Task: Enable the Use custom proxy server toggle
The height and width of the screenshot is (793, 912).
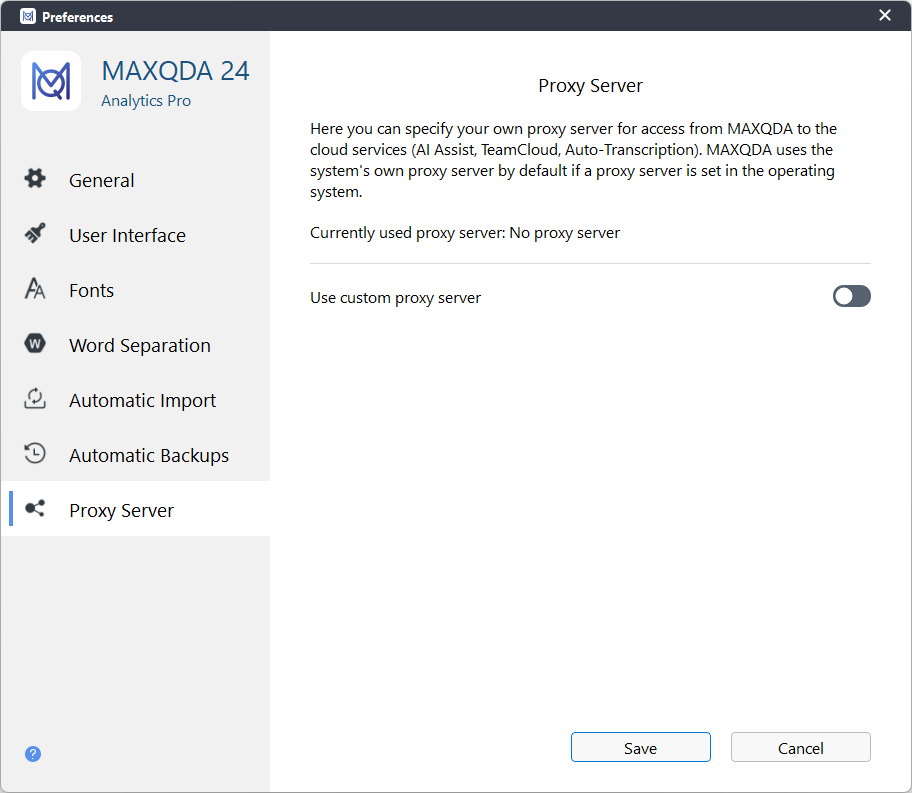Action: click(x=852, y=296)
